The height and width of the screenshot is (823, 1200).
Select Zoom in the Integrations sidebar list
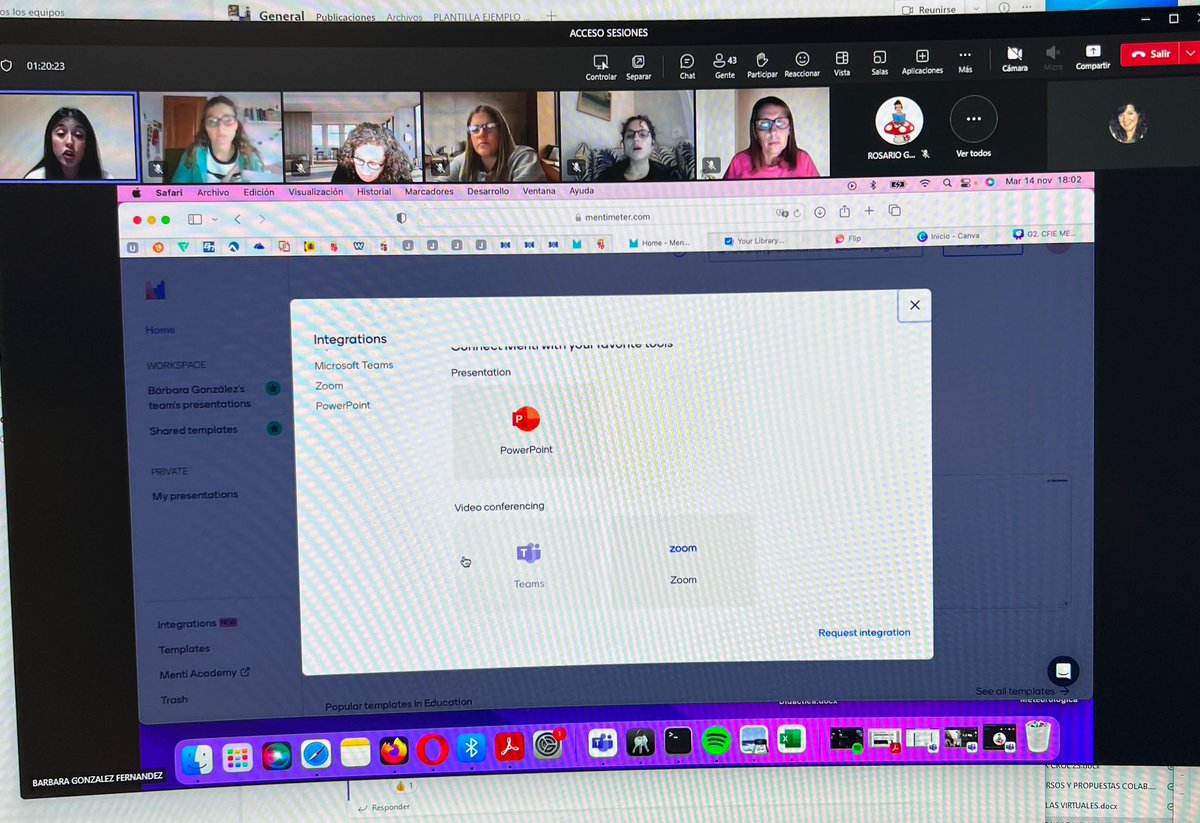coord(329,385)
